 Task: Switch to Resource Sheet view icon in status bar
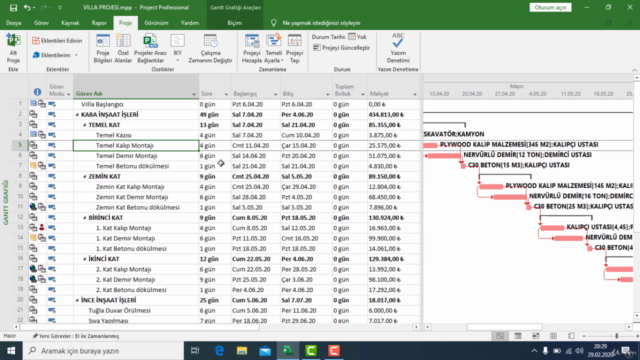(553, 336)
